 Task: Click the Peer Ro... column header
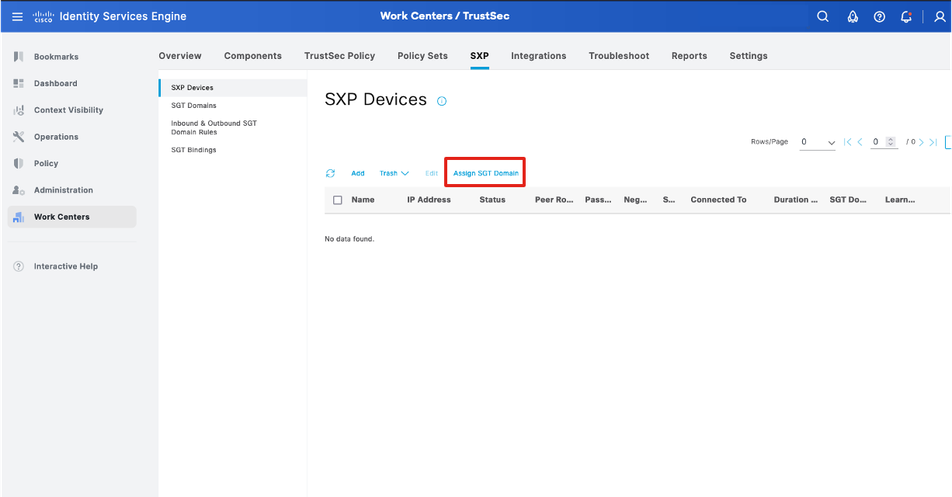[554, 200]
